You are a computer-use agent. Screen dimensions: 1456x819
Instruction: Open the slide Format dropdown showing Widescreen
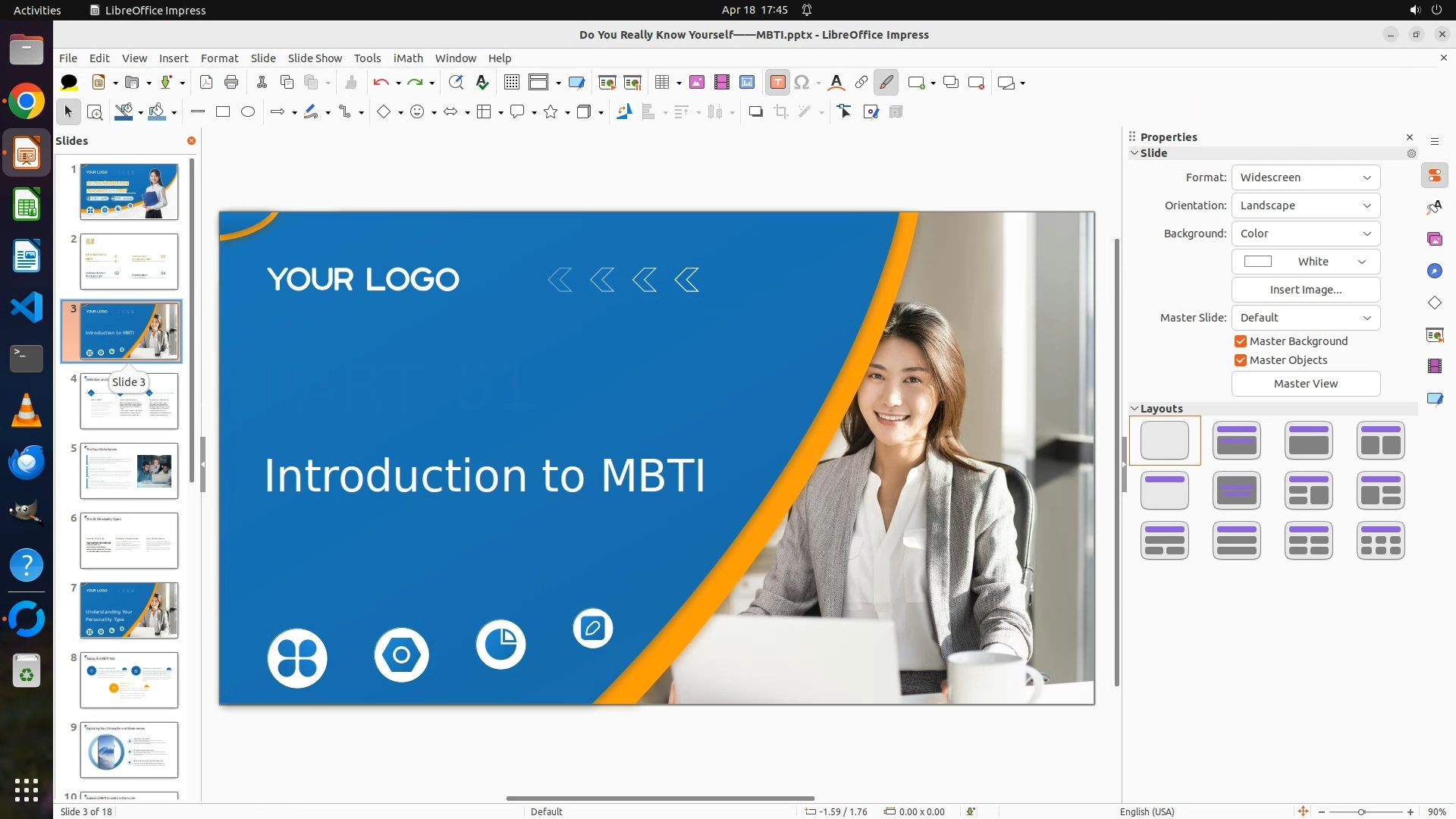[x=1305, y=177]
